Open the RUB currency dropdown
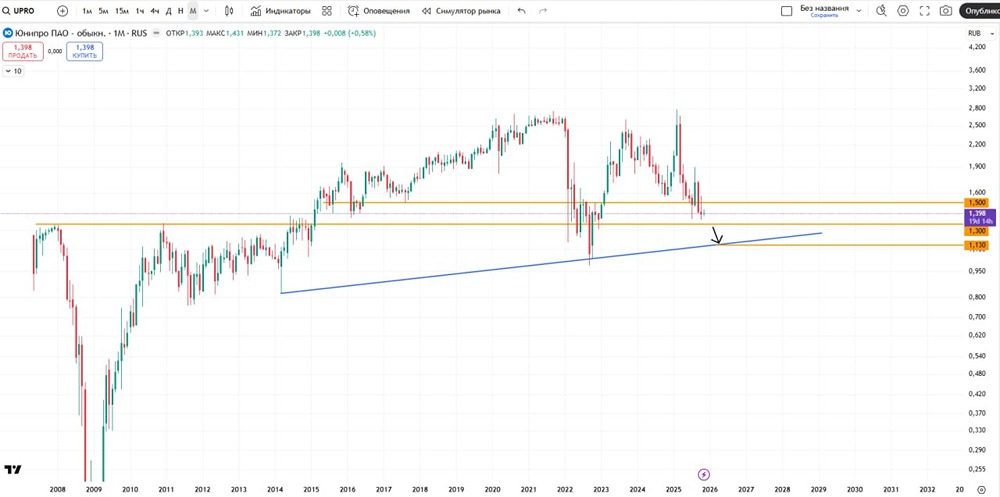 tap(977, 34)
